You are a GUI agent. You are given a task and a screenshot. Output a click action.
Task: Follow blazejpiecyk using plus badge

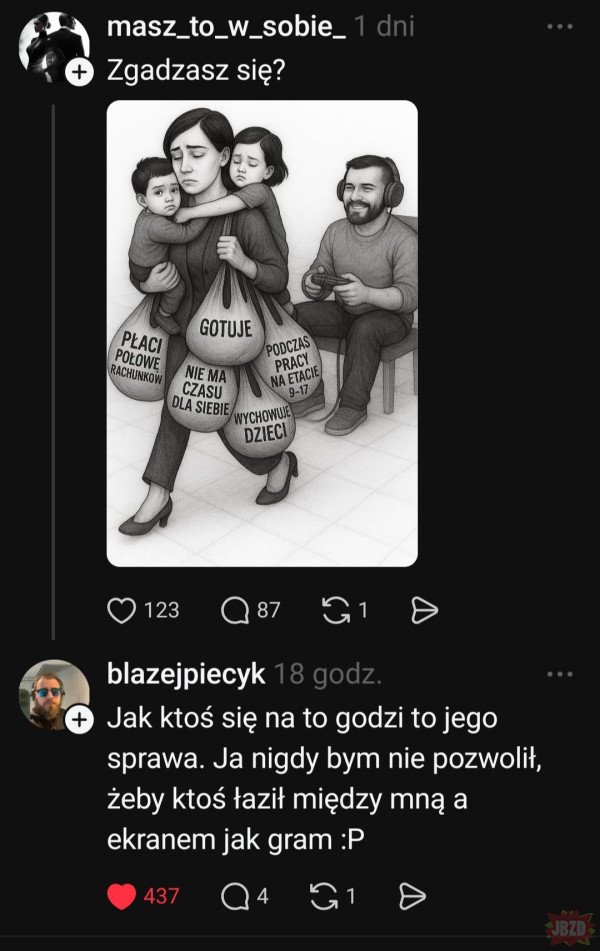coord(79,720)
